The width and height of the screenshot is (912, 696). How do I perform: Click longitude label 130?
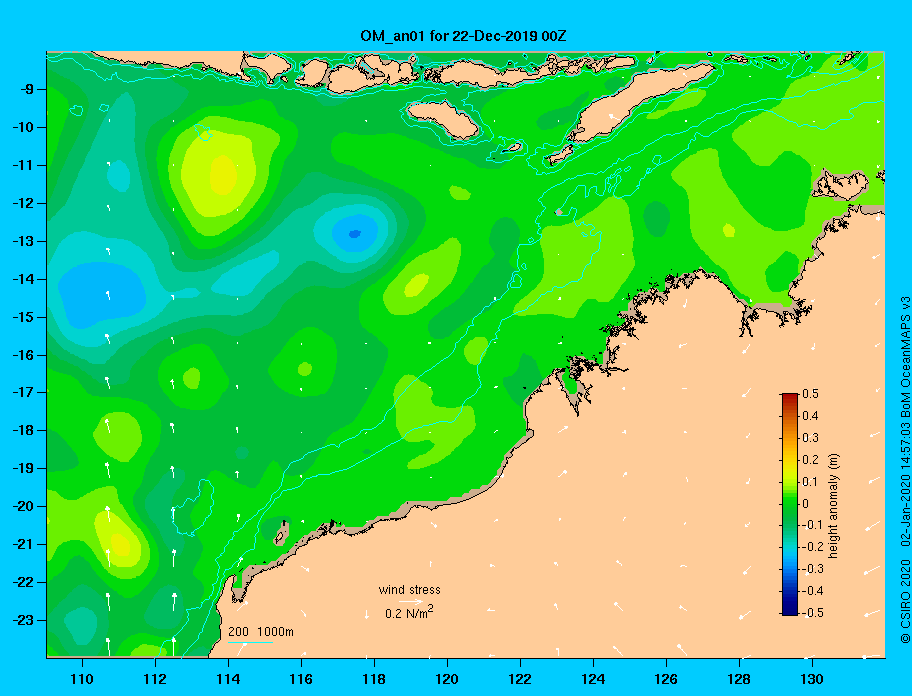click(x=812, y=679)
